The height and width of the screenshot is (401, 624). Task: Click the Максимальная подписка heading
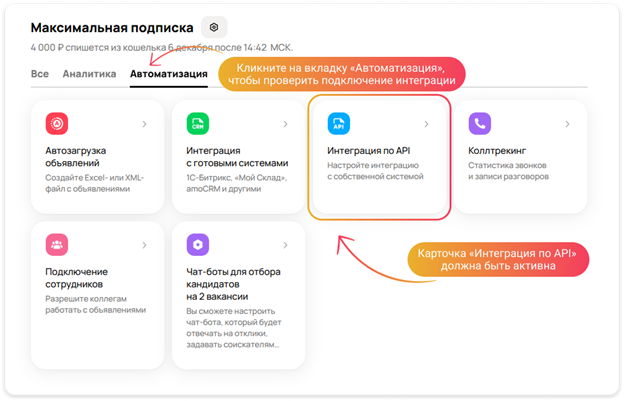click(x=112, y=27)
